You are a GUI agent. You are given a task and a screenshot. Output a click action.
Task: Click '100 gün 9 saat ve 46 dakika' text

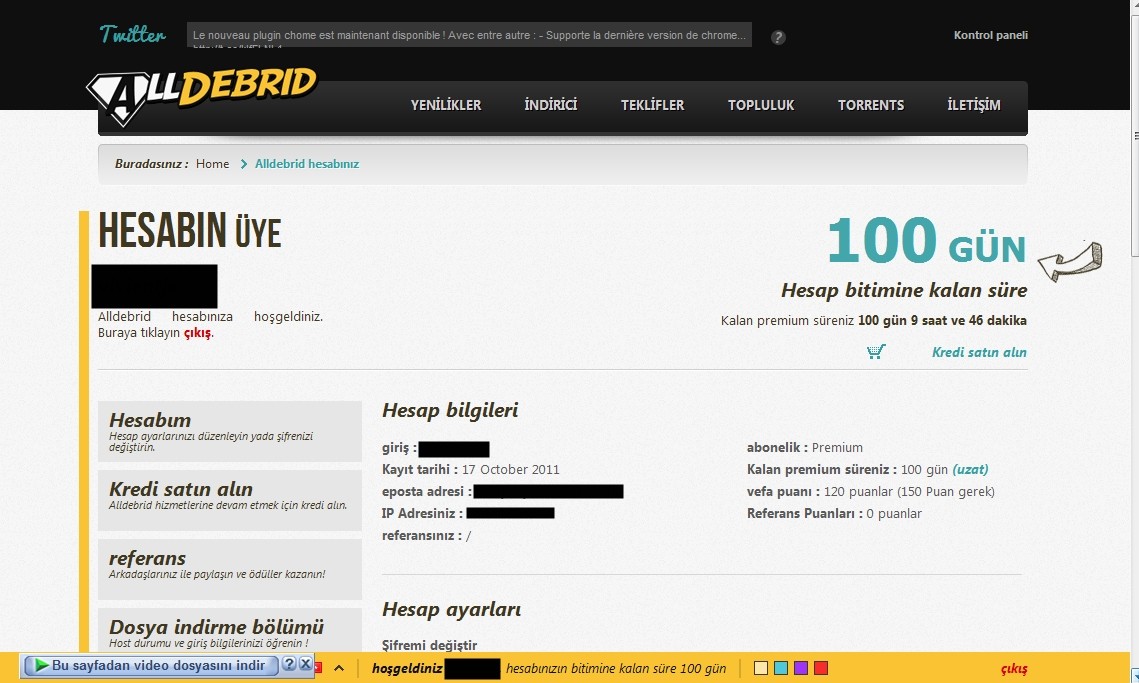942,320
